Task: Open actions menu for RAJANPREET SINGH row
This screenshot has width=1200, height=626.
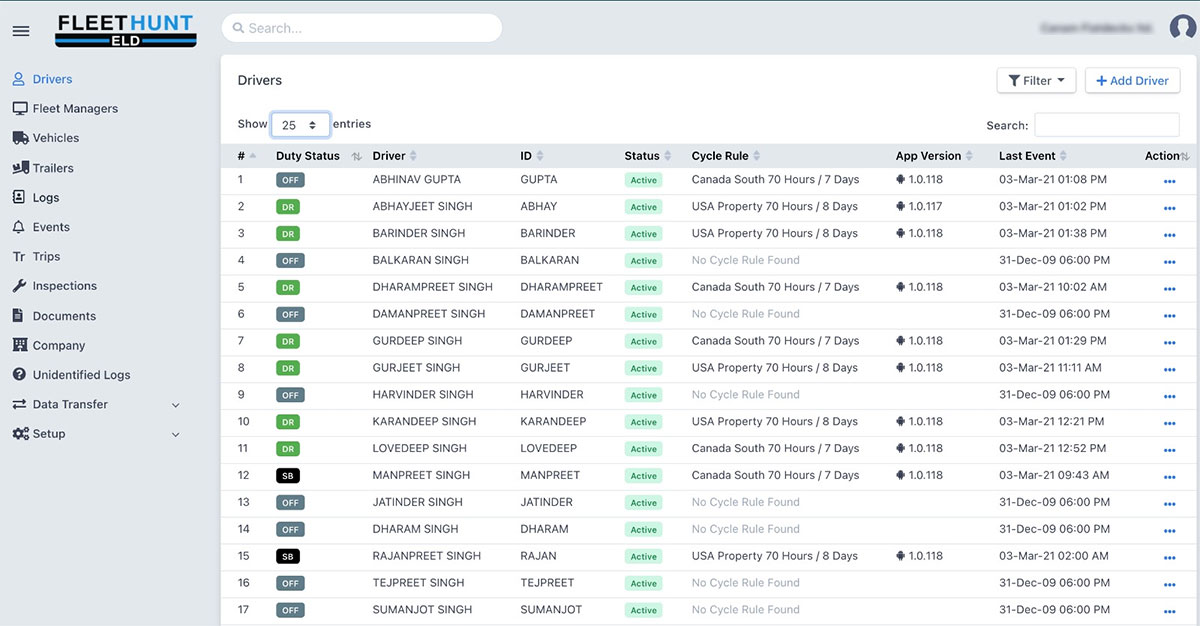Action: (1169, 557)
